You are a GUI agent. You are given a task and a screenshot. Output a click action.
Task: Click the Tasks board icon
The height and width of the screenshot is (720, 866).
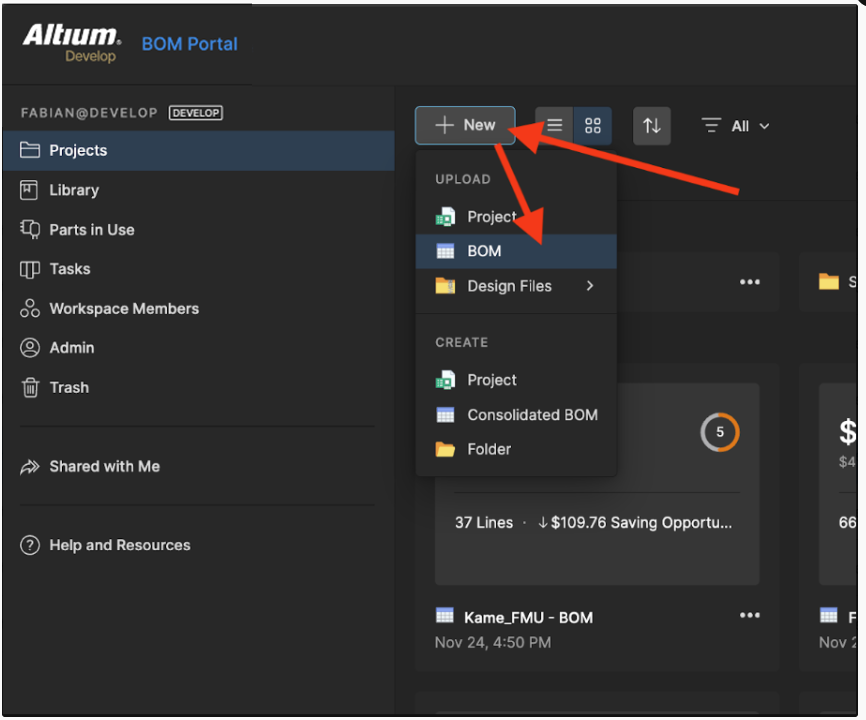point(30,269)
